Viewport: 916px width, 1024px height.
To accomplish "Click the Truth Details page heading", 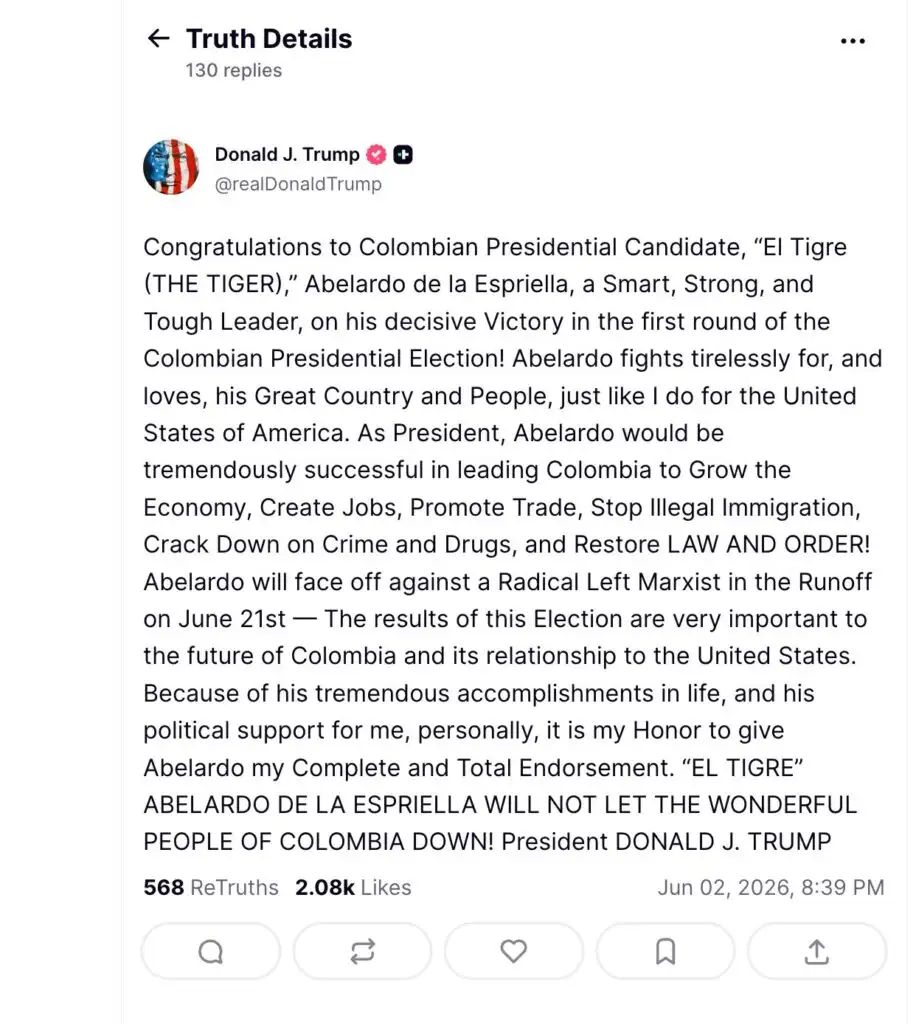I will (269, 39).
